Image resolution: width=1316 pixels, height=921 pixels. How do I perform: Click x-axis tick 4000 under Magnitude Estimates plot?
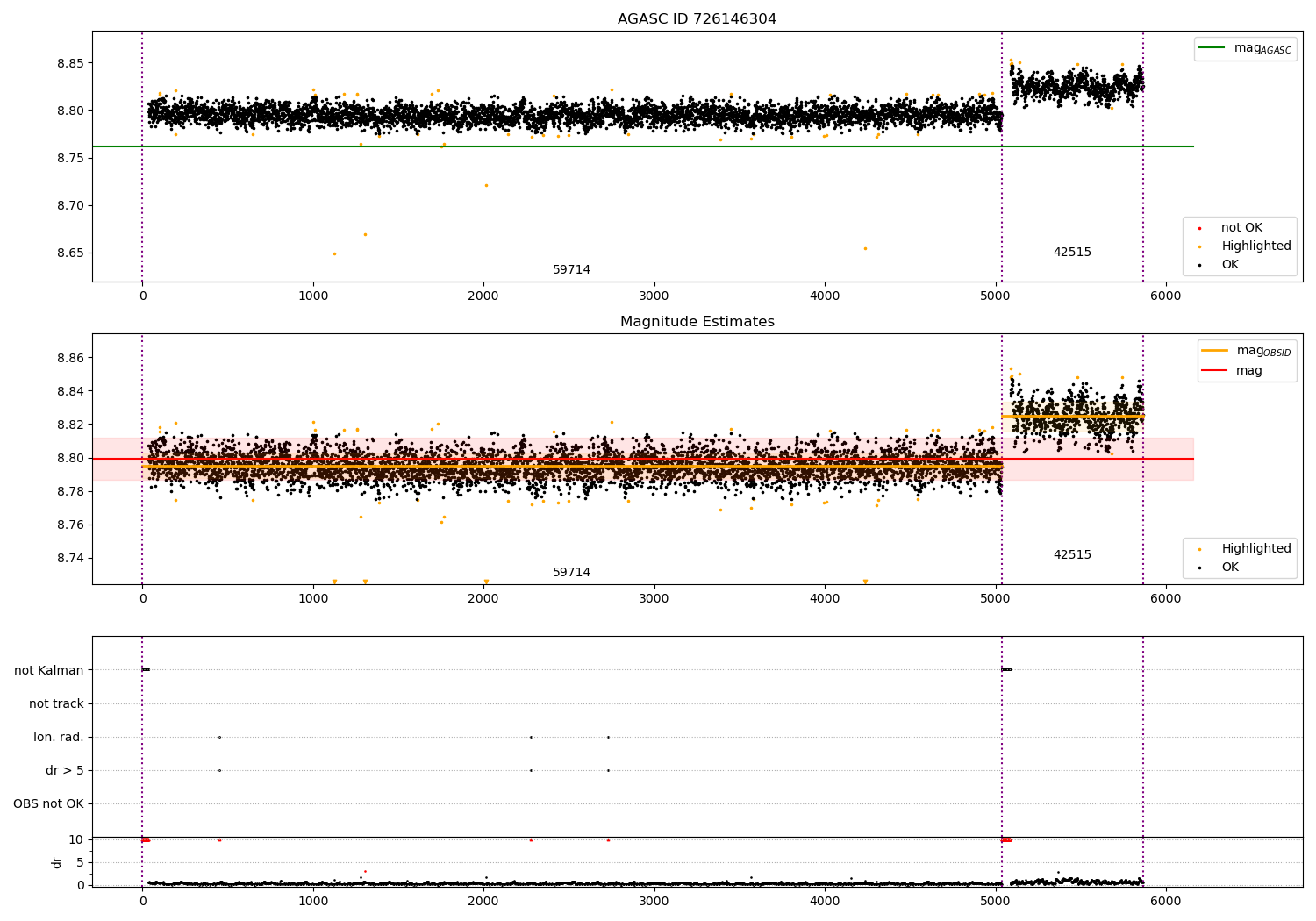(x=825, y=599)
